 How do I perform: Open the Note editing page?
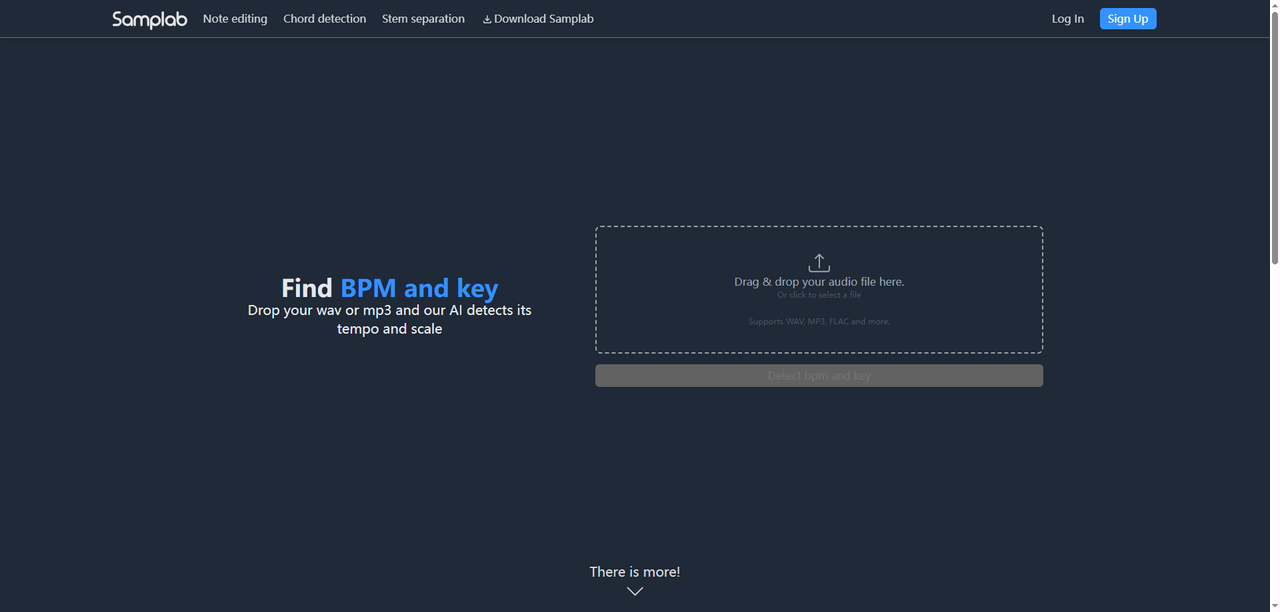pos(235,19)
